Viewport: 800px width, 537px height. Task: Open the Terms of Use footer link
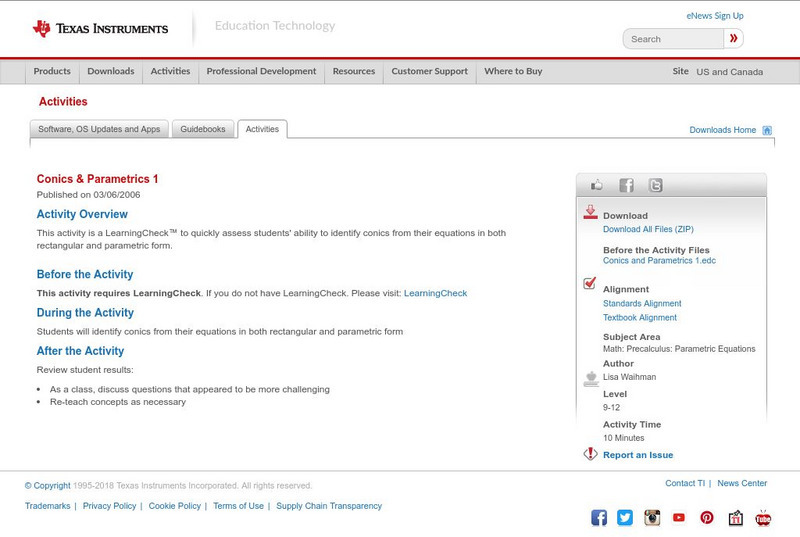pos(238,506)
